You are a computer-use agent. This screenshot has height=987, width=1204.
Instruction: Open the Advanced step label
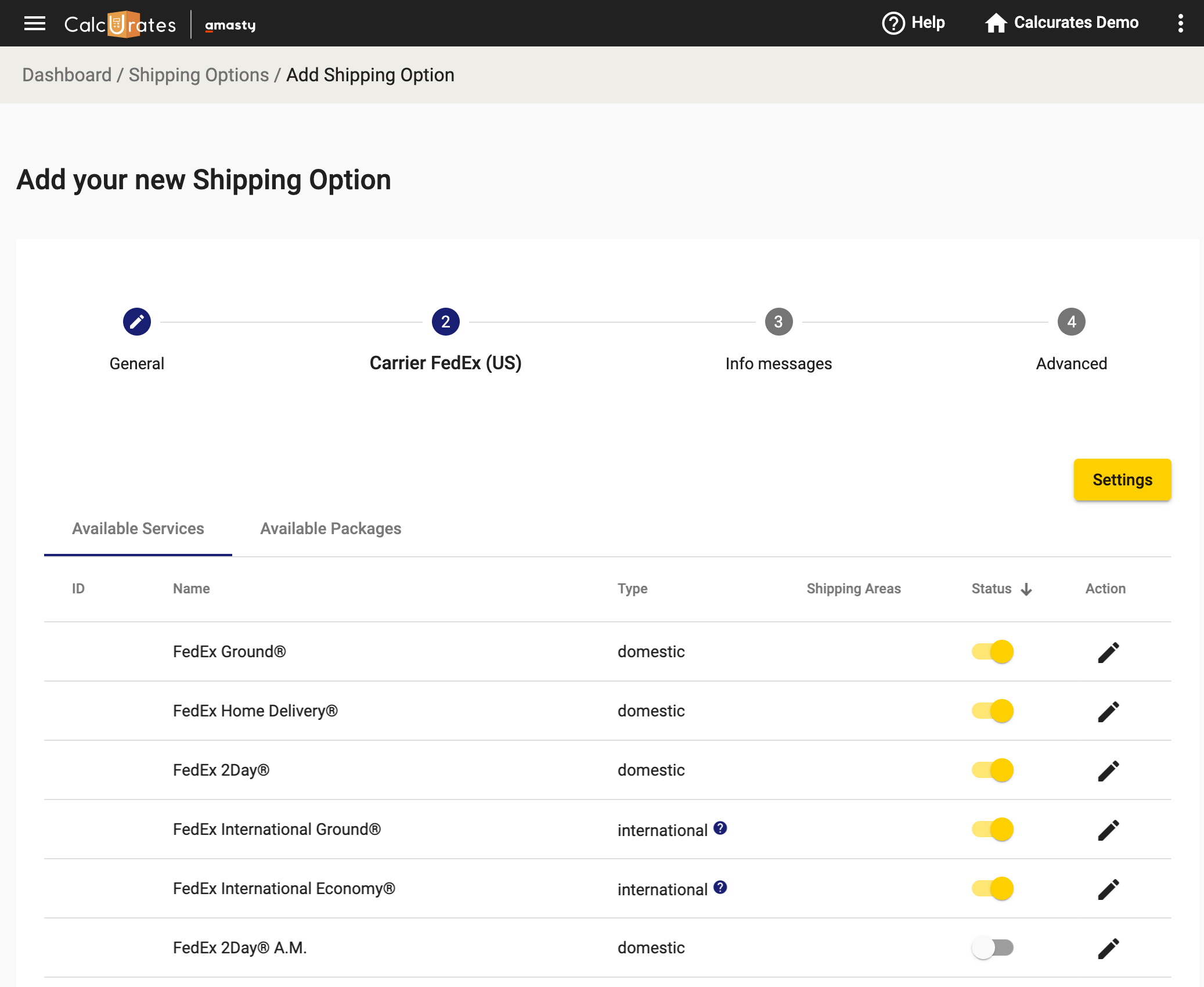click(x=1072, y=363)
